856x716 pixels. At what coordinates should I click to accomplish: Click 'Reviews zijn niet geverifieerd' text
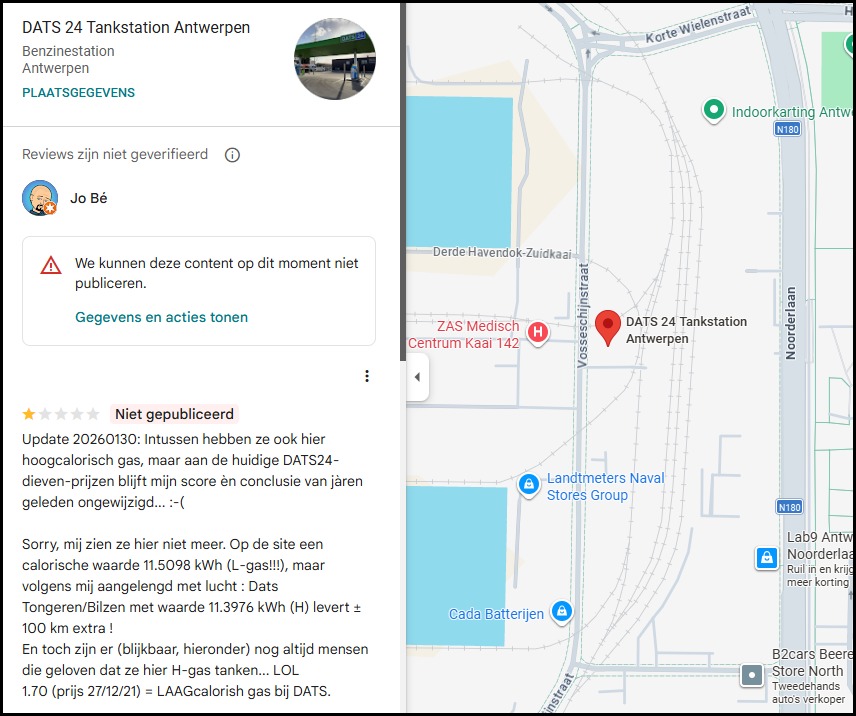click(x=115, y=154)
